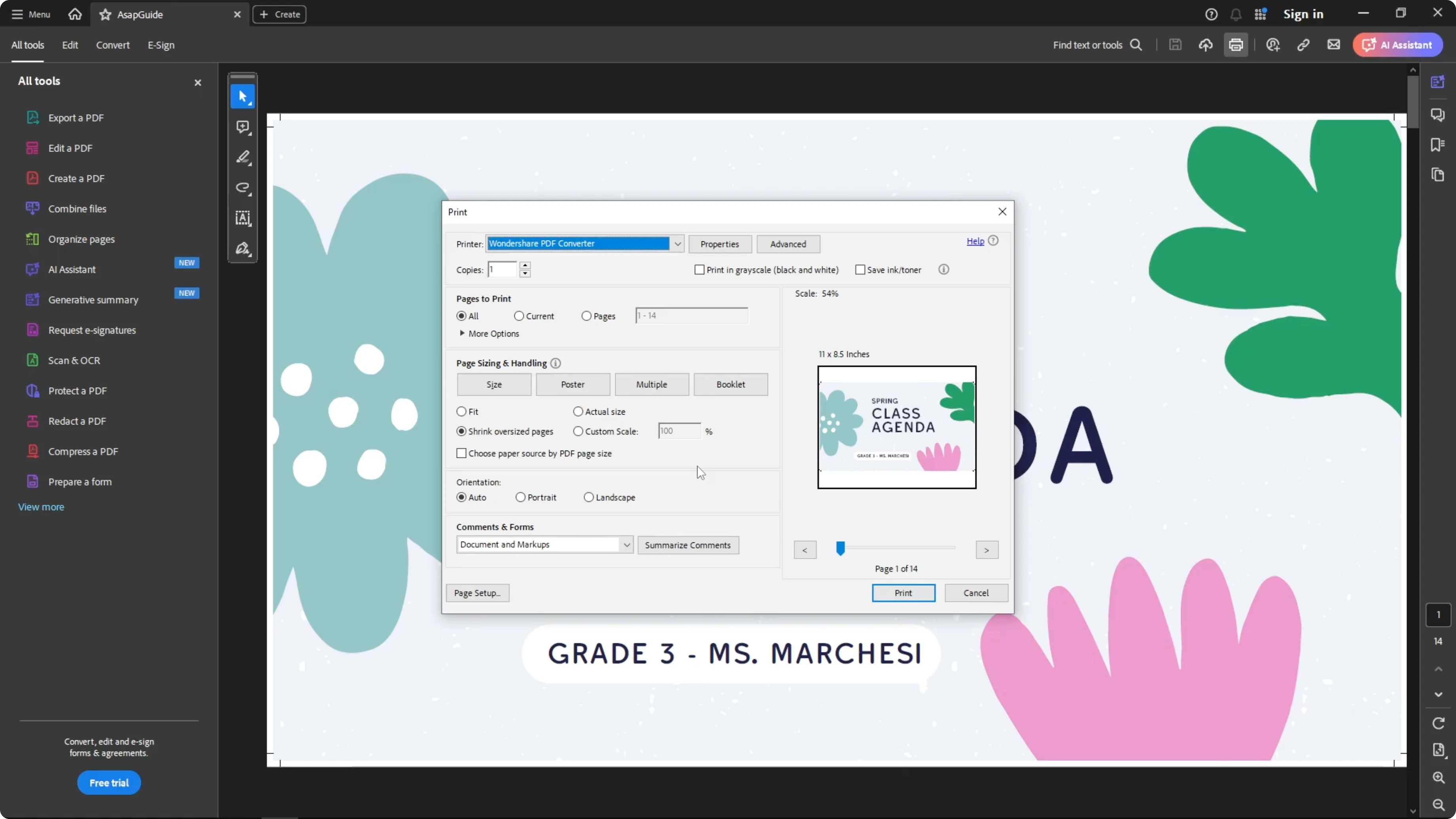Open the bookmarks panel icon

[x=1437, y=145]
